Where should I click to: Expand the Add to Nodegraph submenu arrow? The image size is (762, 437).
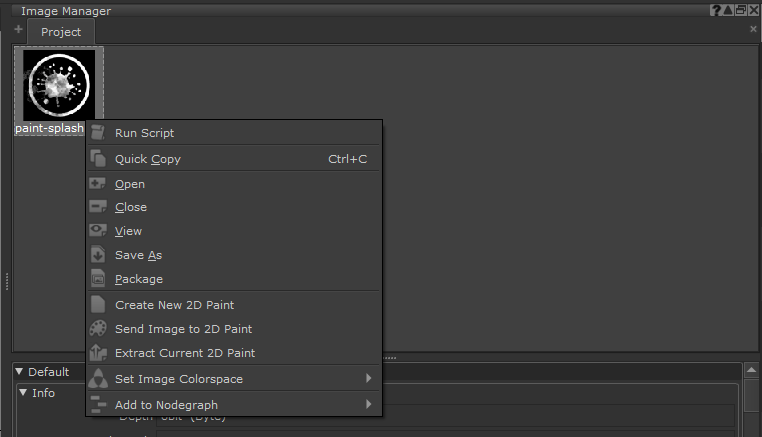tap(368, 405)
